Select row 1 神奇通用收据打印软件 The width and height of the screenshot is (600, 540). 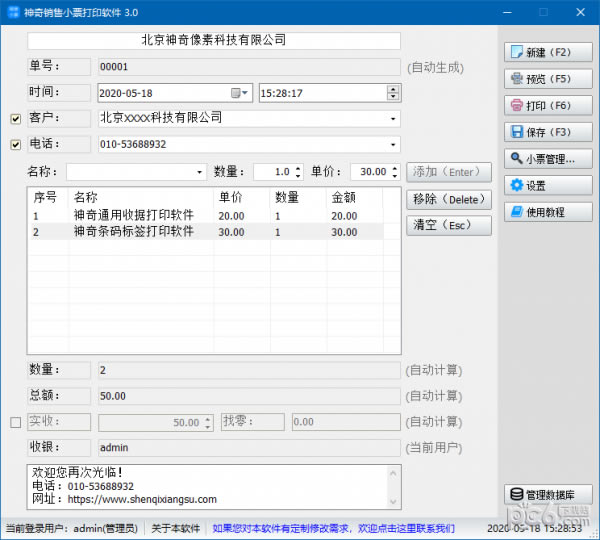pos(207,216)
